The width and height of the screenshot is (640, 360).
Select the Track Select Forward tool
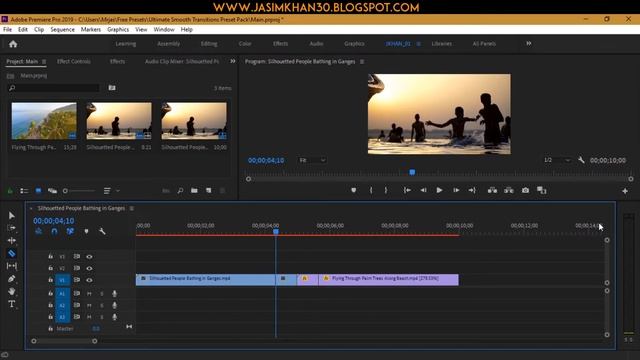click(11, 228)
